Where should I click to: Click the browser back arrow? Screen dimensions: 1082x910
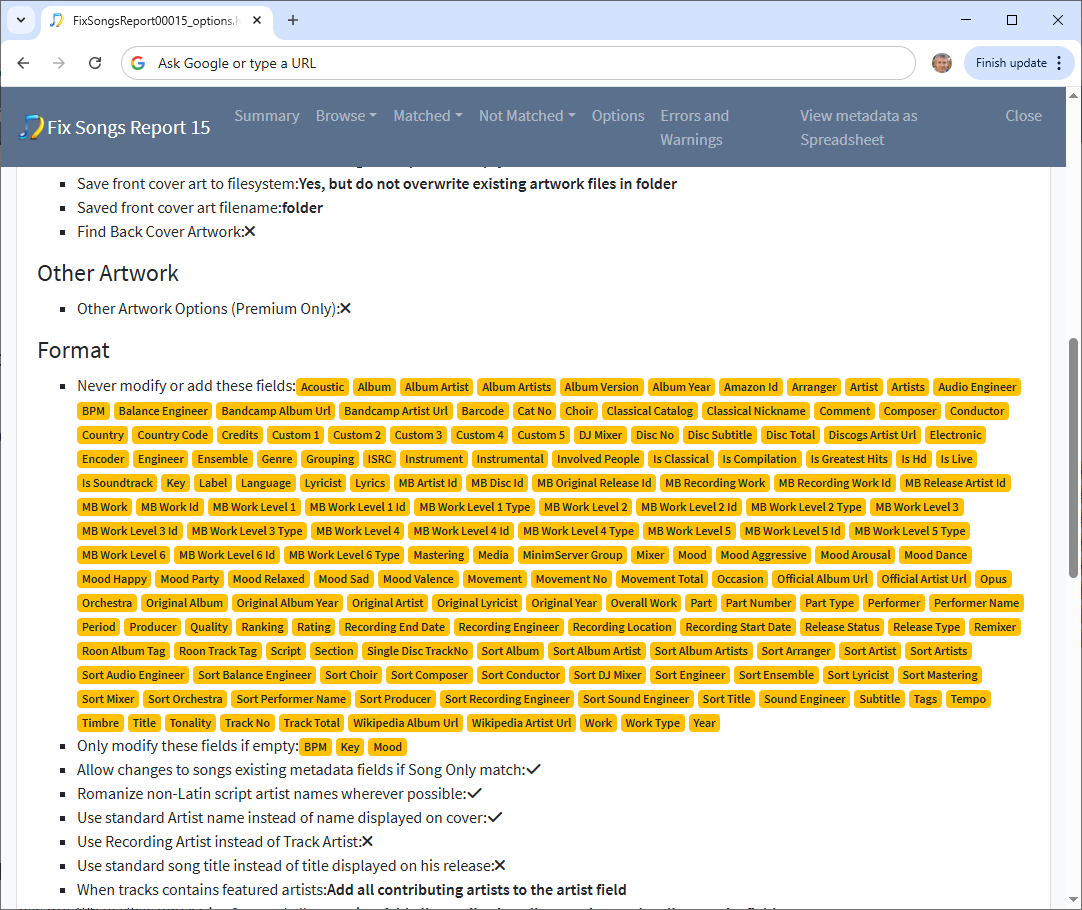click(x=23, y=63)
